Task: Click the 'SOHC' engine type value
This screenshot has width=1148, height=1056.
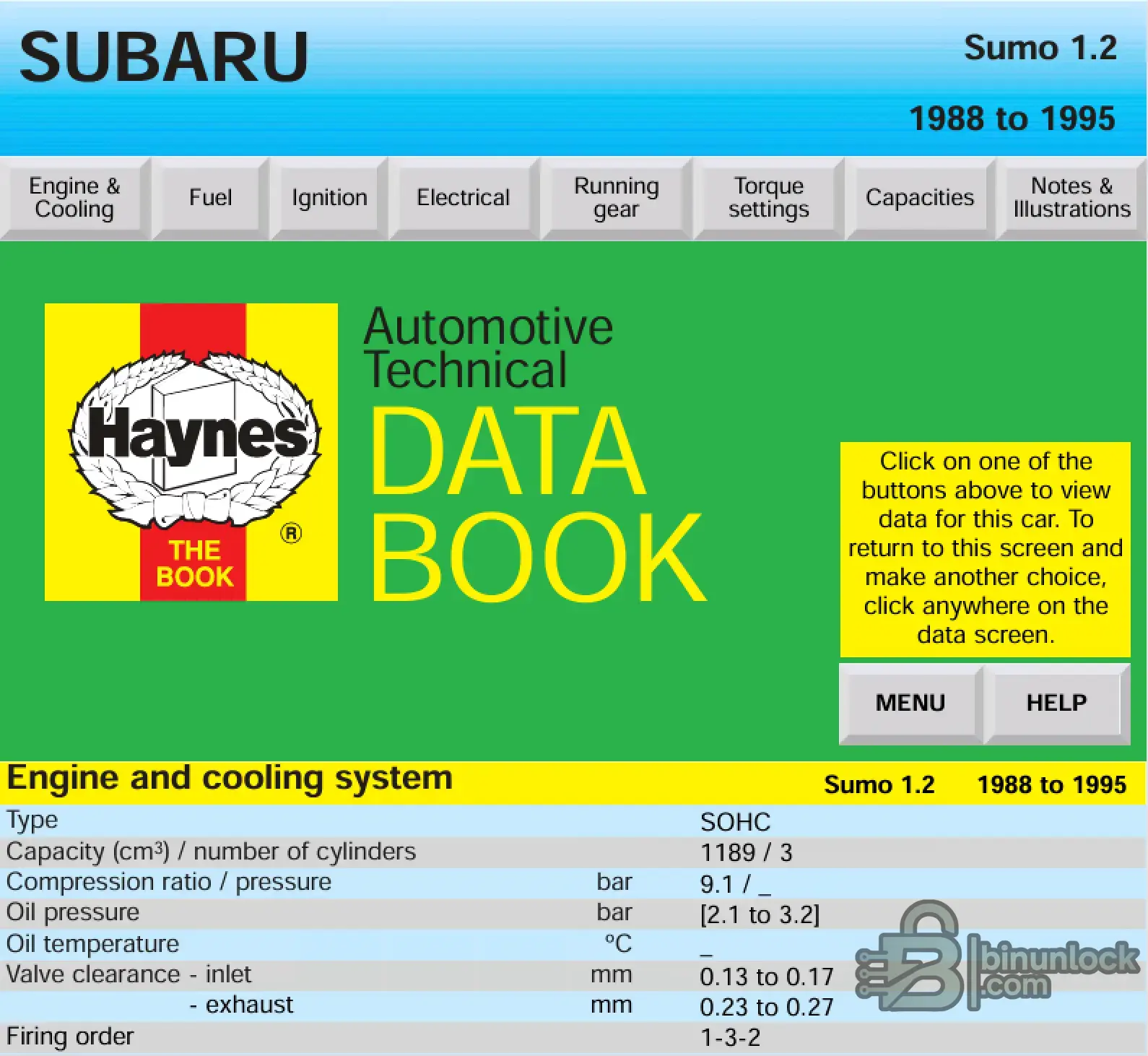Action: tap(735, 822)
